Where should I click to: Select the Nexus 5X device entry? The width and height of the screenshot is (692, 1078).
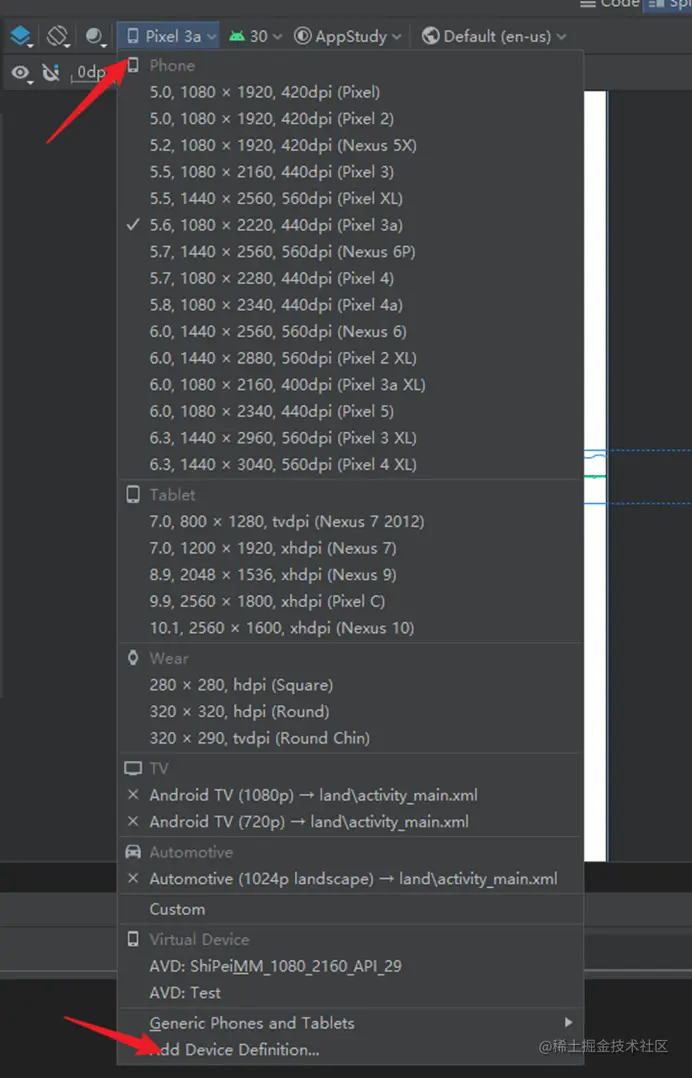pos(350,145)
